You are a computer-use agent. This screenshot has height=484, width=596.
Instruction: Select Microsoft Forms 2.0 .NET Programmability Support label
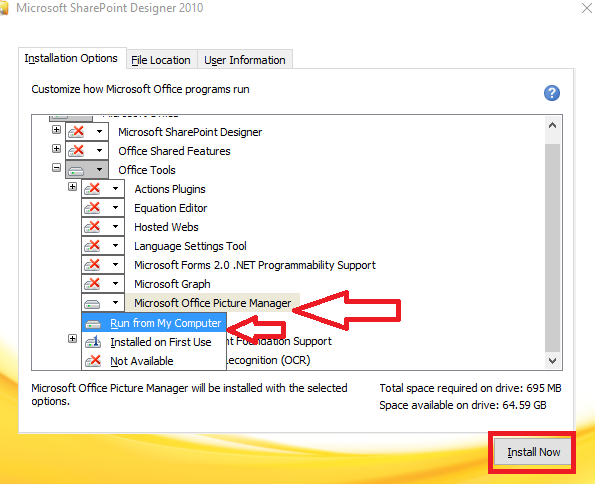tap(255, 265)
